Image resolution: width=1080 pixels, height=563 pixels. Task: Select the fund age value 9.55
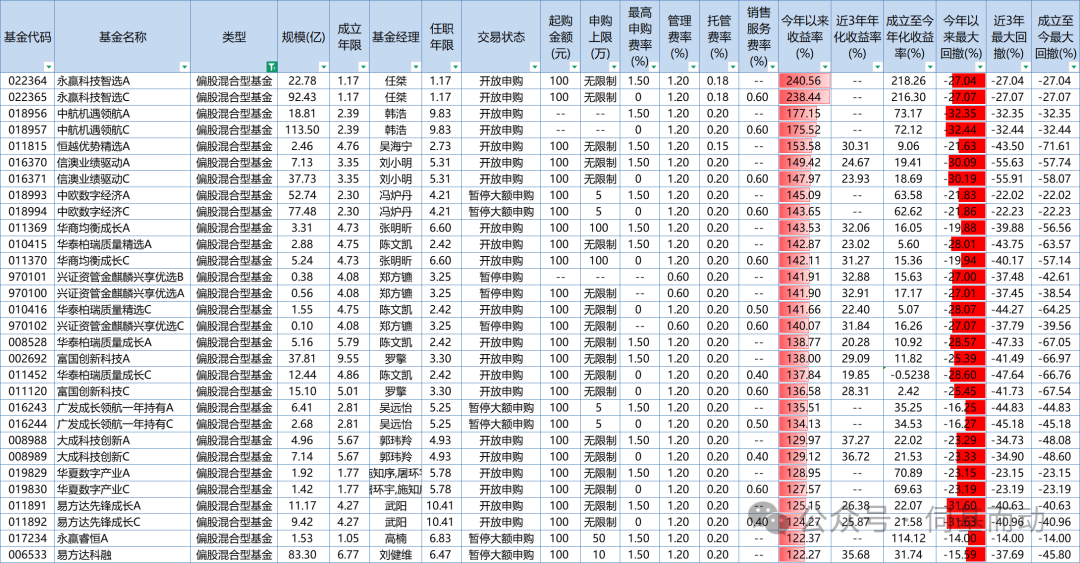tap(349, 358)
